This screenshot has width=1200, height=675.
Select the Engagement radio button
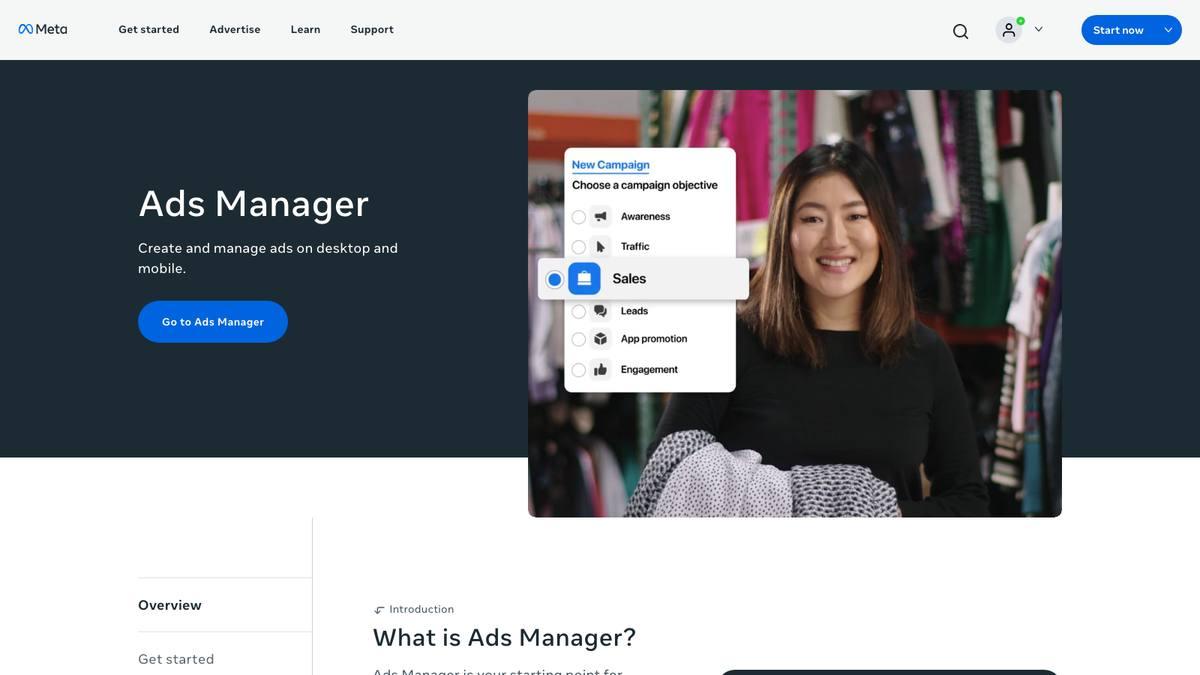pyautogui.click(x=579, y=370)
